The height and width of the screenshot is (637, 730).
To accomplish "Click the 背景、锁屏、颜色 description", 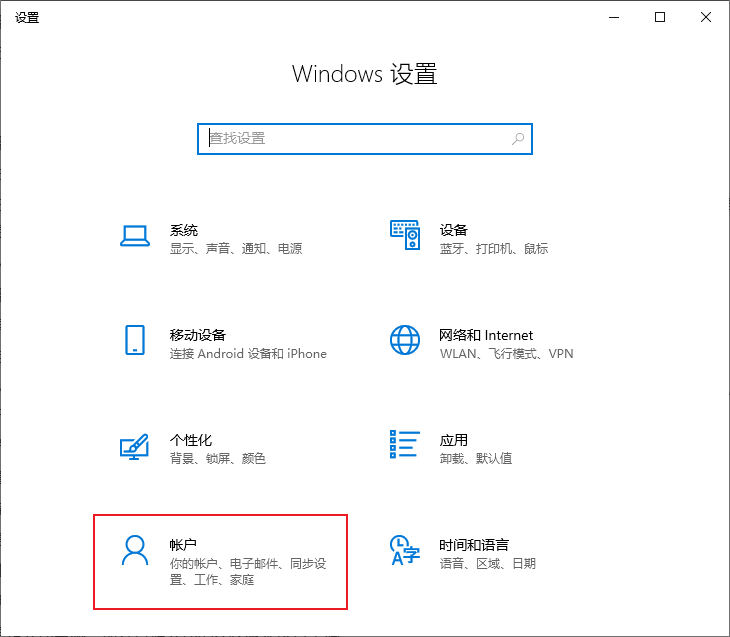I will 218,458.
